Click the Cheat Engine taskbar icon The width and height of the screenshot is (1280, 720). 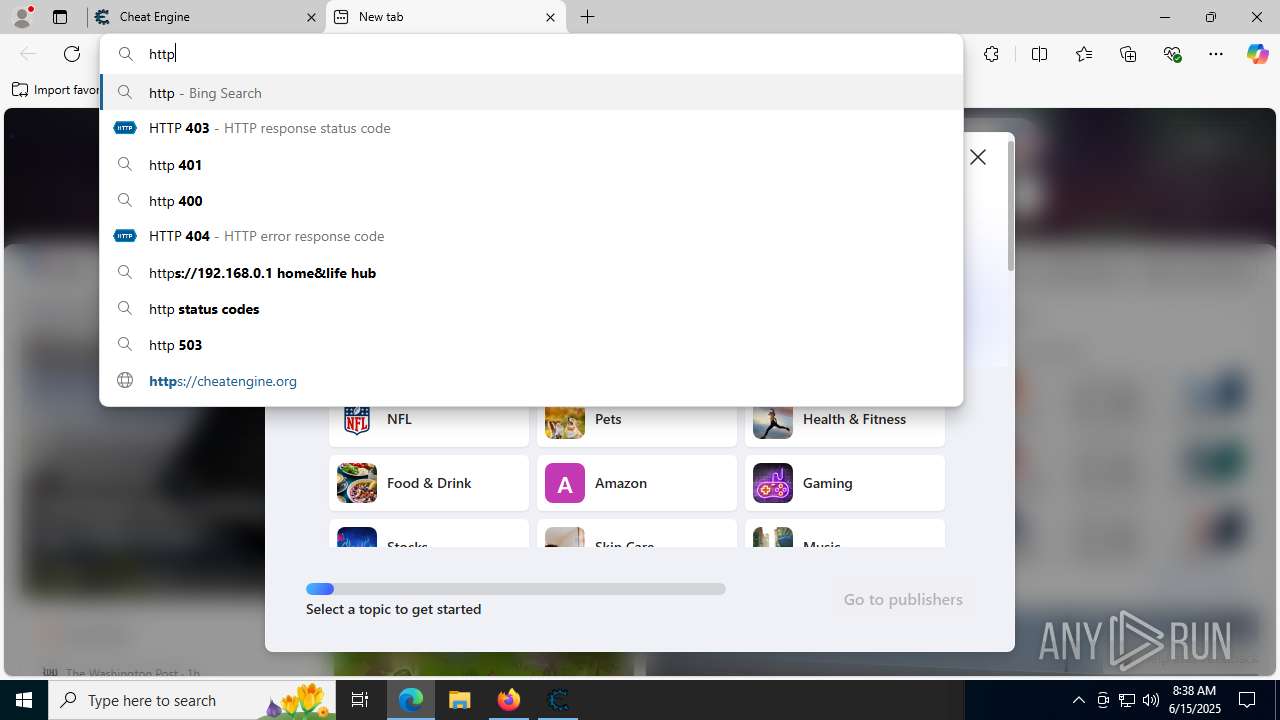click(x=558, y=700)
